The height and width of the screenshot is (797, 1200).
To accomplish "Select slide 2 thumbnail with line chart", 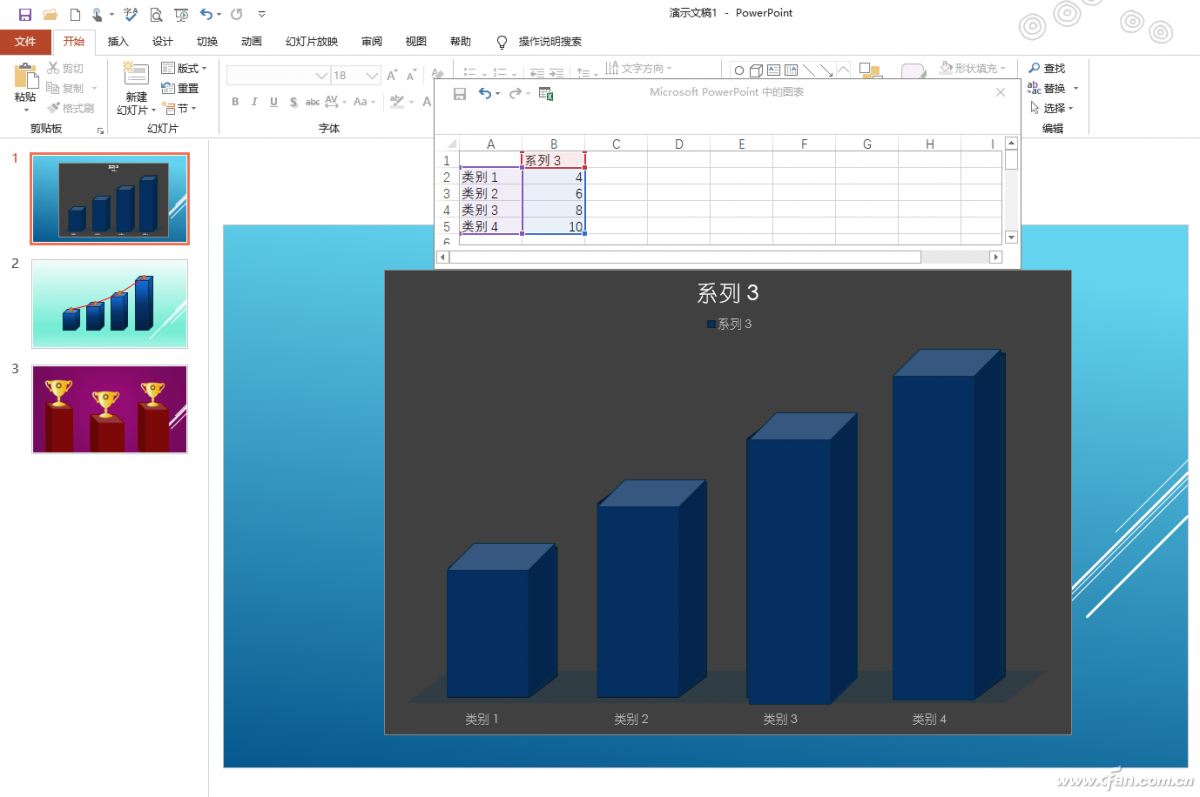I will [109, 304].
